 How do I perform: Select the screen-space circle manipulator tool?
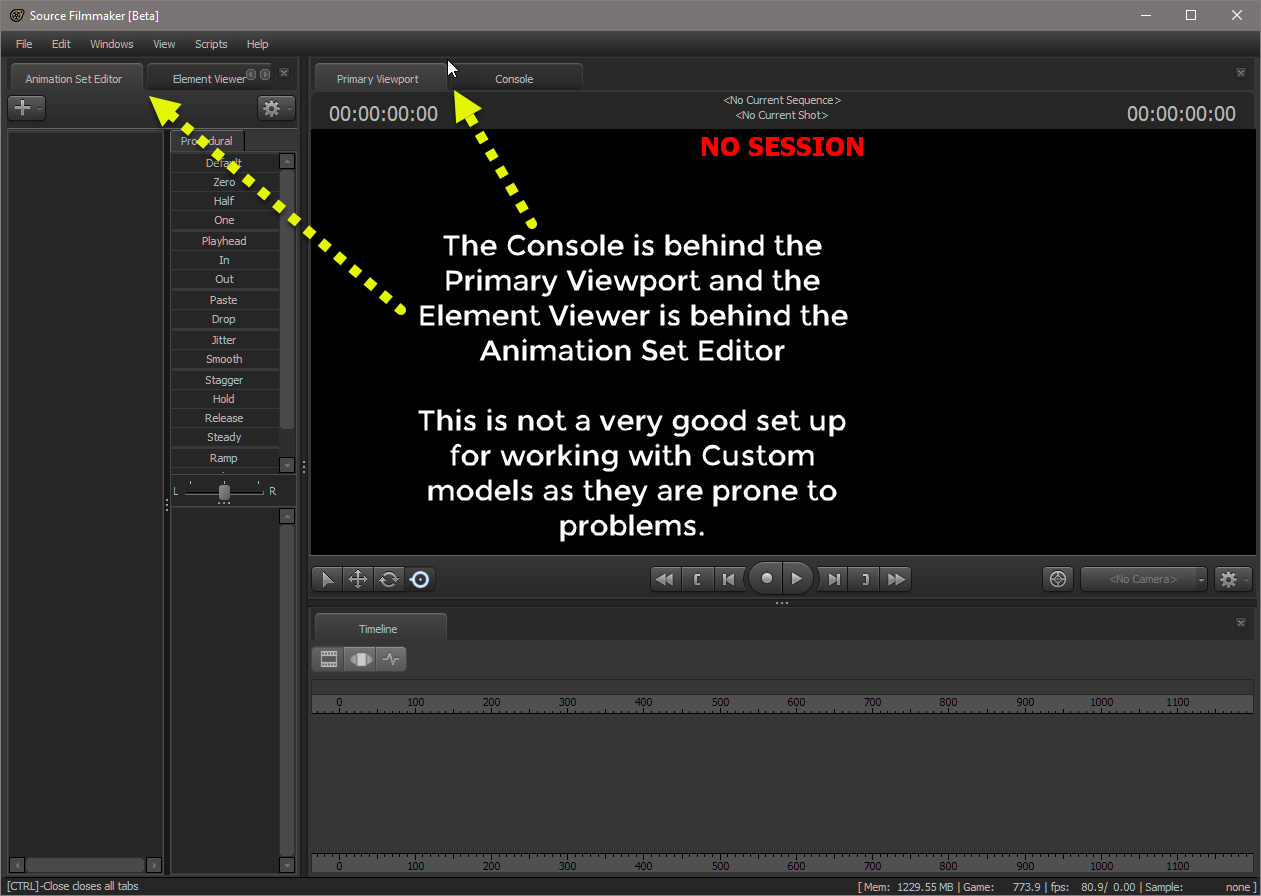(x=420, y=579)
